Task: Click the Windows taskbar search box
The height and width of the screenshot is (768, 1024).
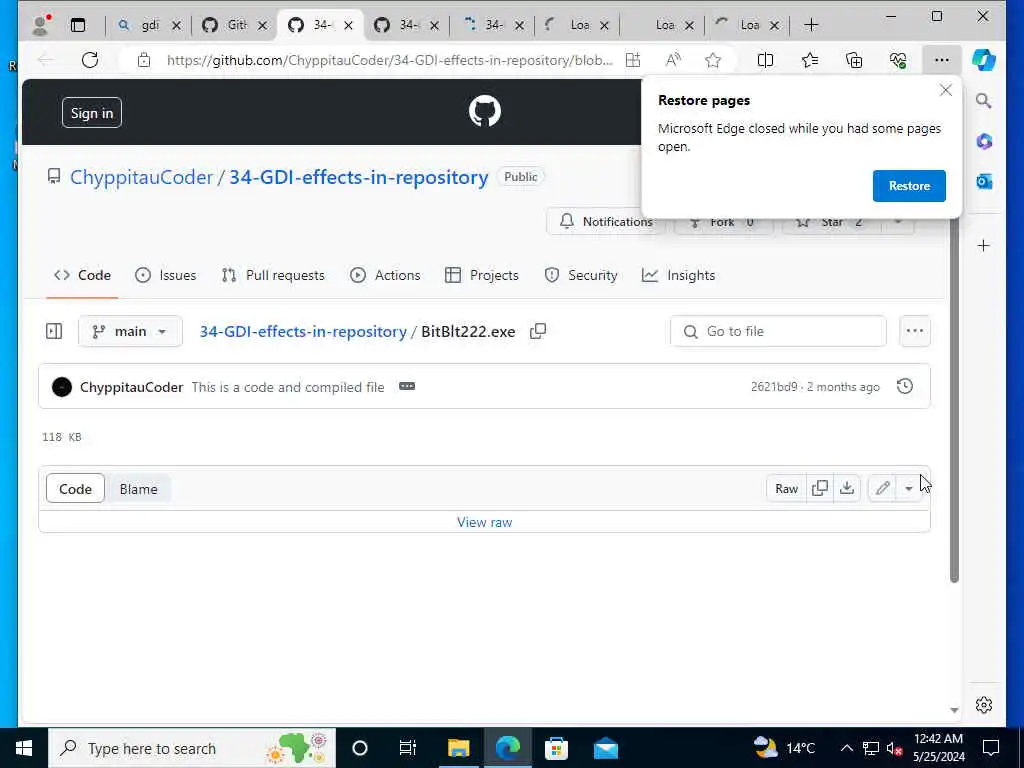Action: click(192, 748)
